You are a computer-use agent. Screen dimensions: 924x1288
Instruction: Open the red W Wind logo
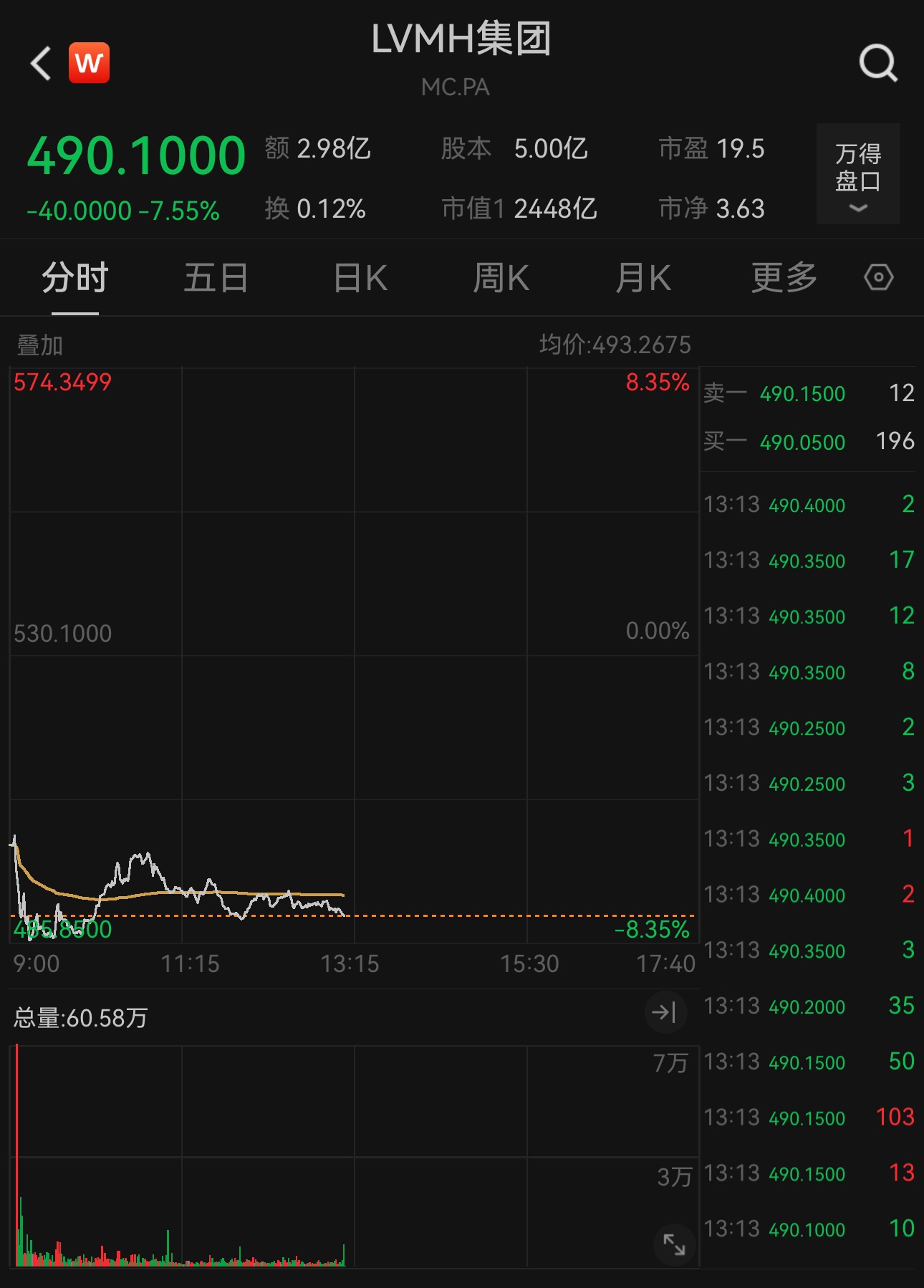point(89,63)
